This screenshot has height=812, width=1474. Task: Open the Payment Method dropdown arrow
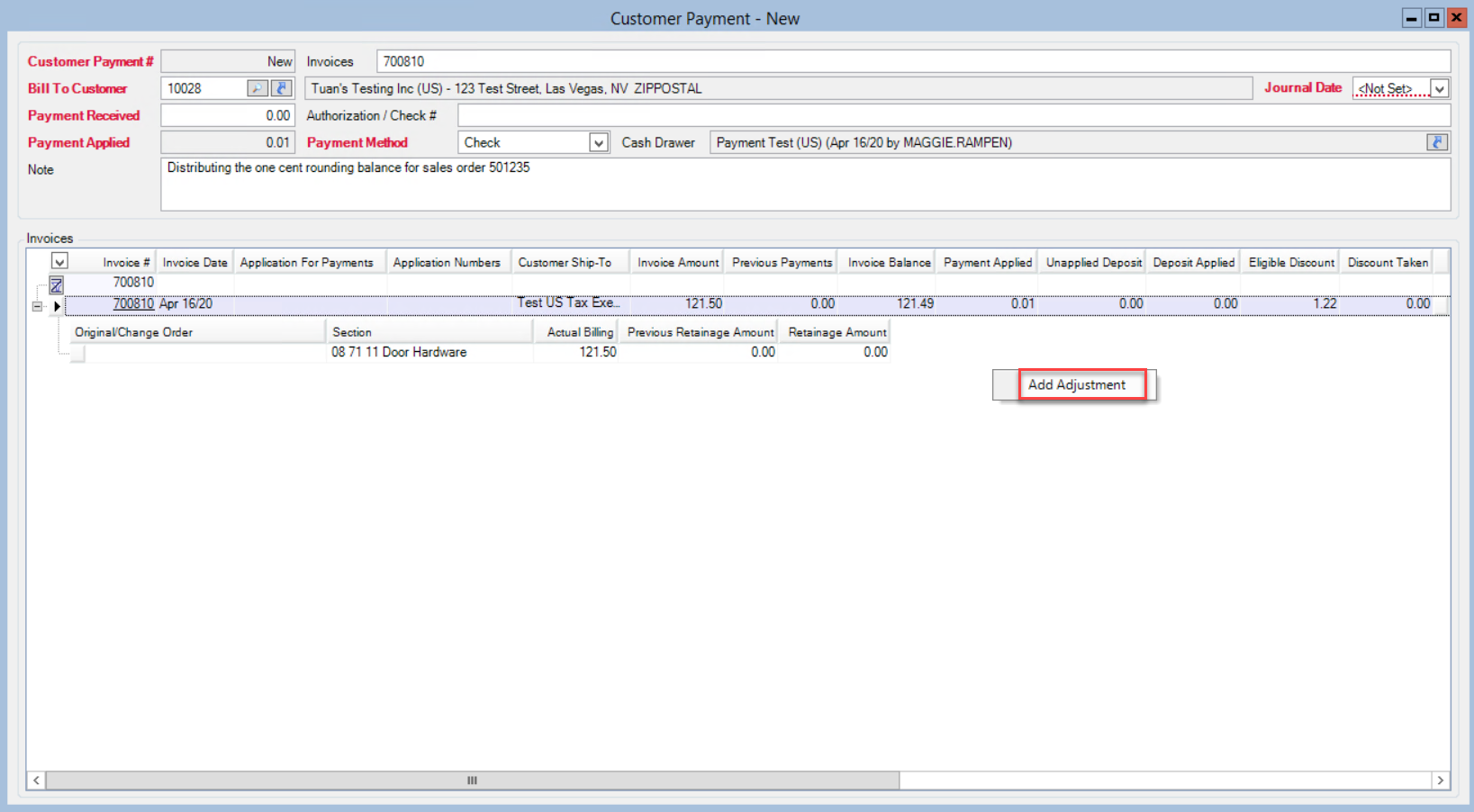(x=599, y=142)
